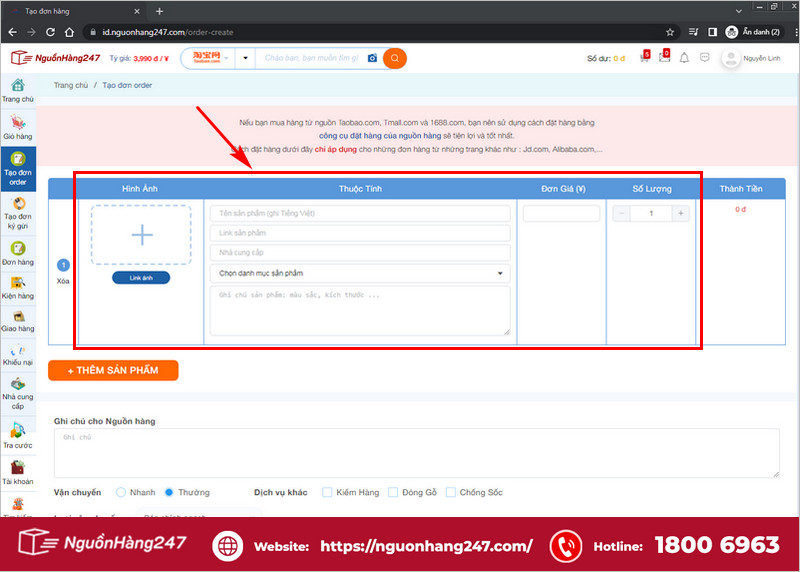
Task: Open Khiếu nại sidebar icon
Action: [x=18, y=355]
